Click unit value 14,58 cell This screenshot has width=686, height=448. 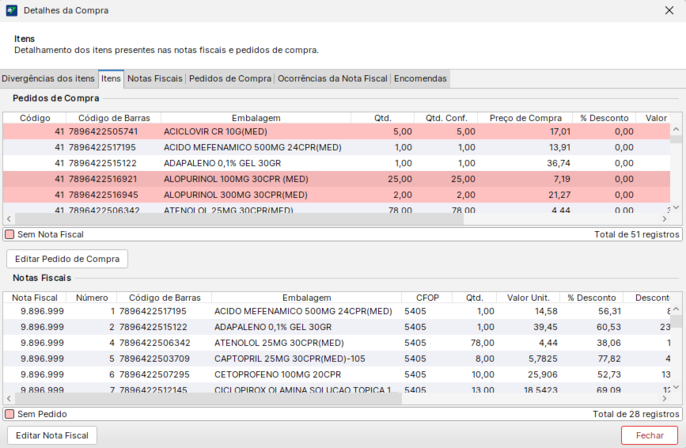547,312
